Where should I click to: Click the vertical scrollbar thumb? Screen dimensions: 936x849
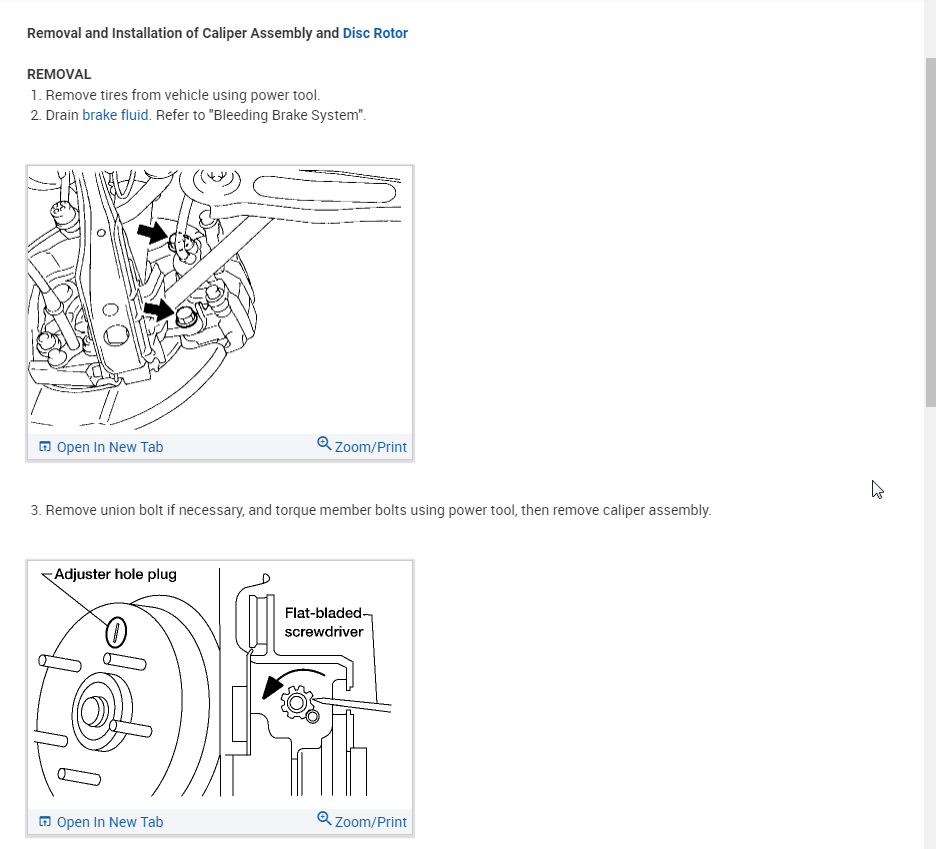931,233
